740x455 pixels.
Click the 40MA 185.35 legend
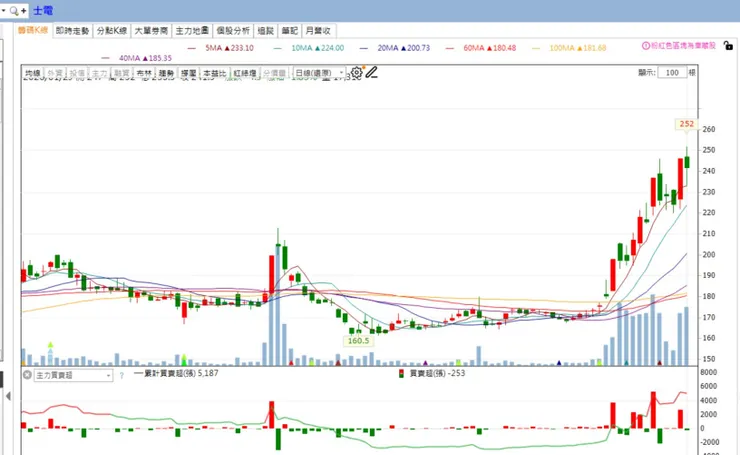point(145,58)
